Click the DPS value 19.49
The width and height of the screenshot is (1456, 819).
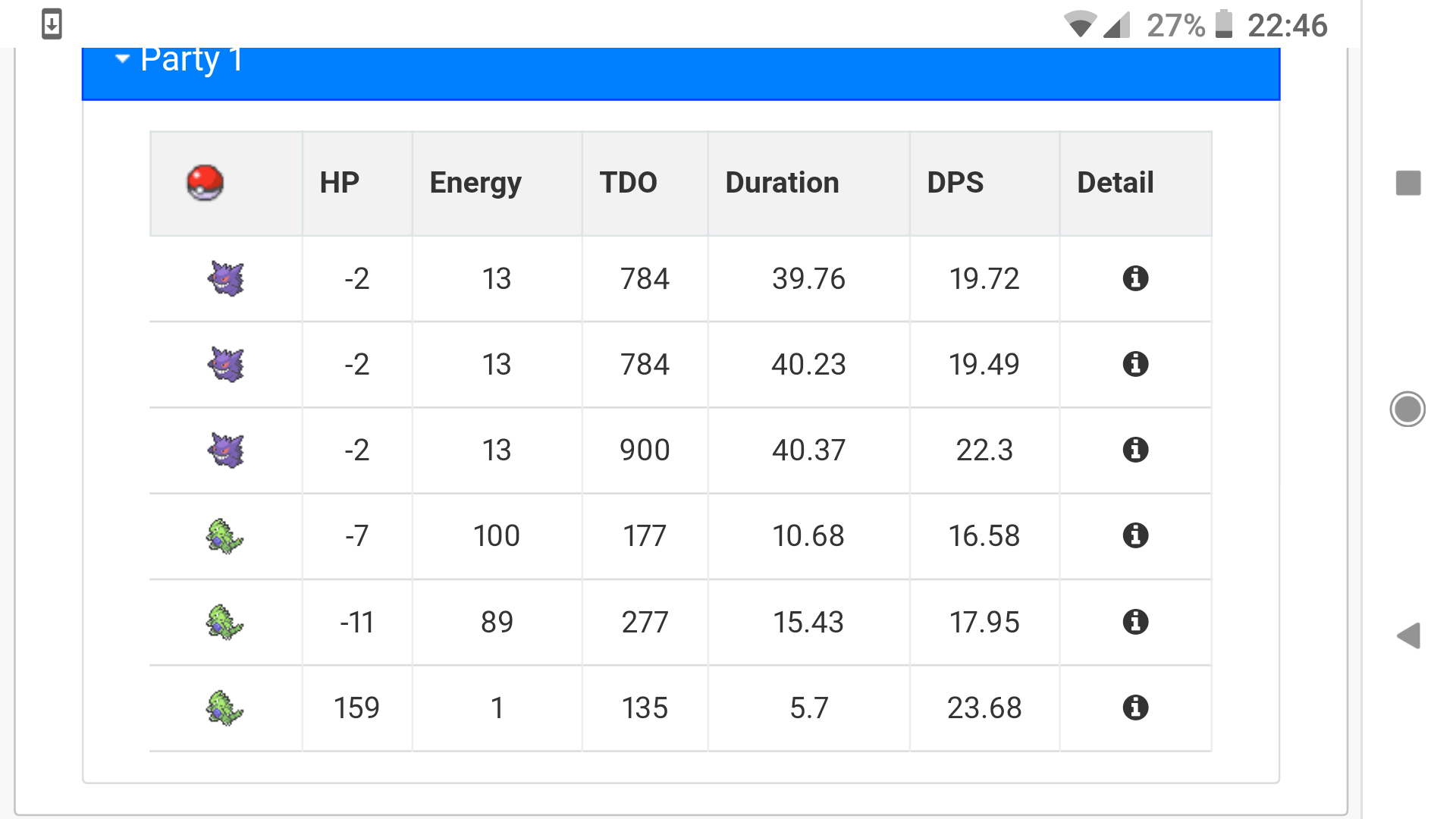tap(984, 365)
